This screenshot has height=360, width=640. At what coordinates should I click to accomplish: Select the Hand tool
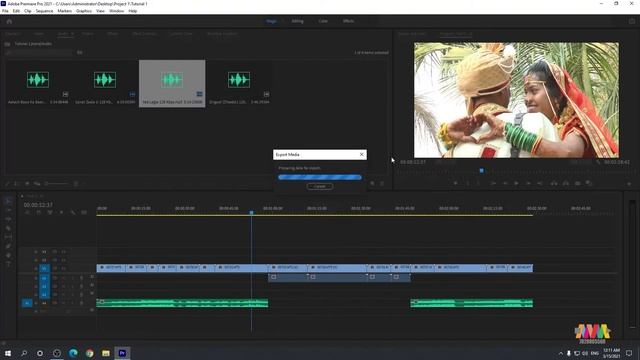click(x=8, y=255)
